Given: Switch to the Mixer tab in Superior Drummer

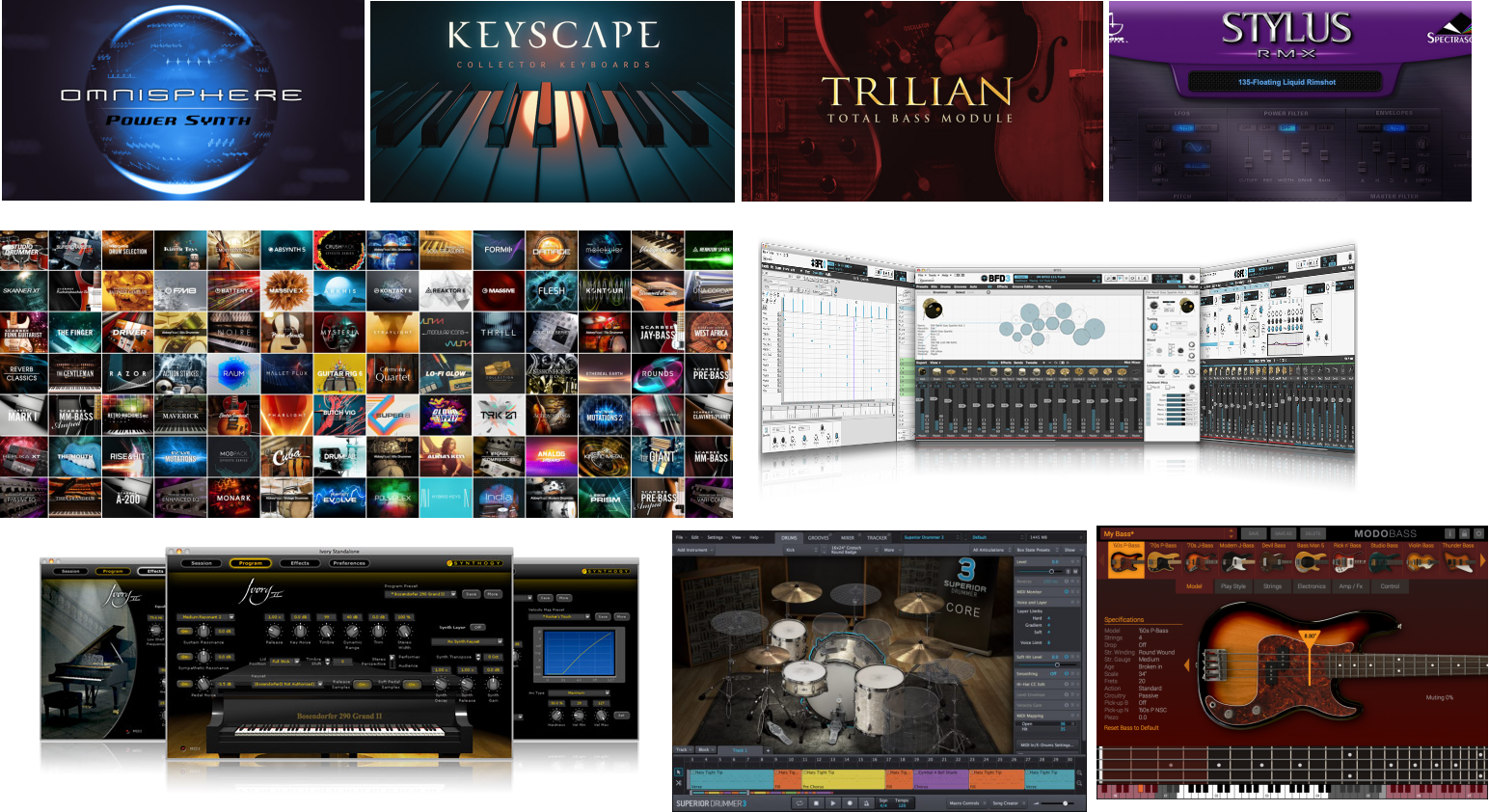Looking at the screenshot, I should (848, 538).
